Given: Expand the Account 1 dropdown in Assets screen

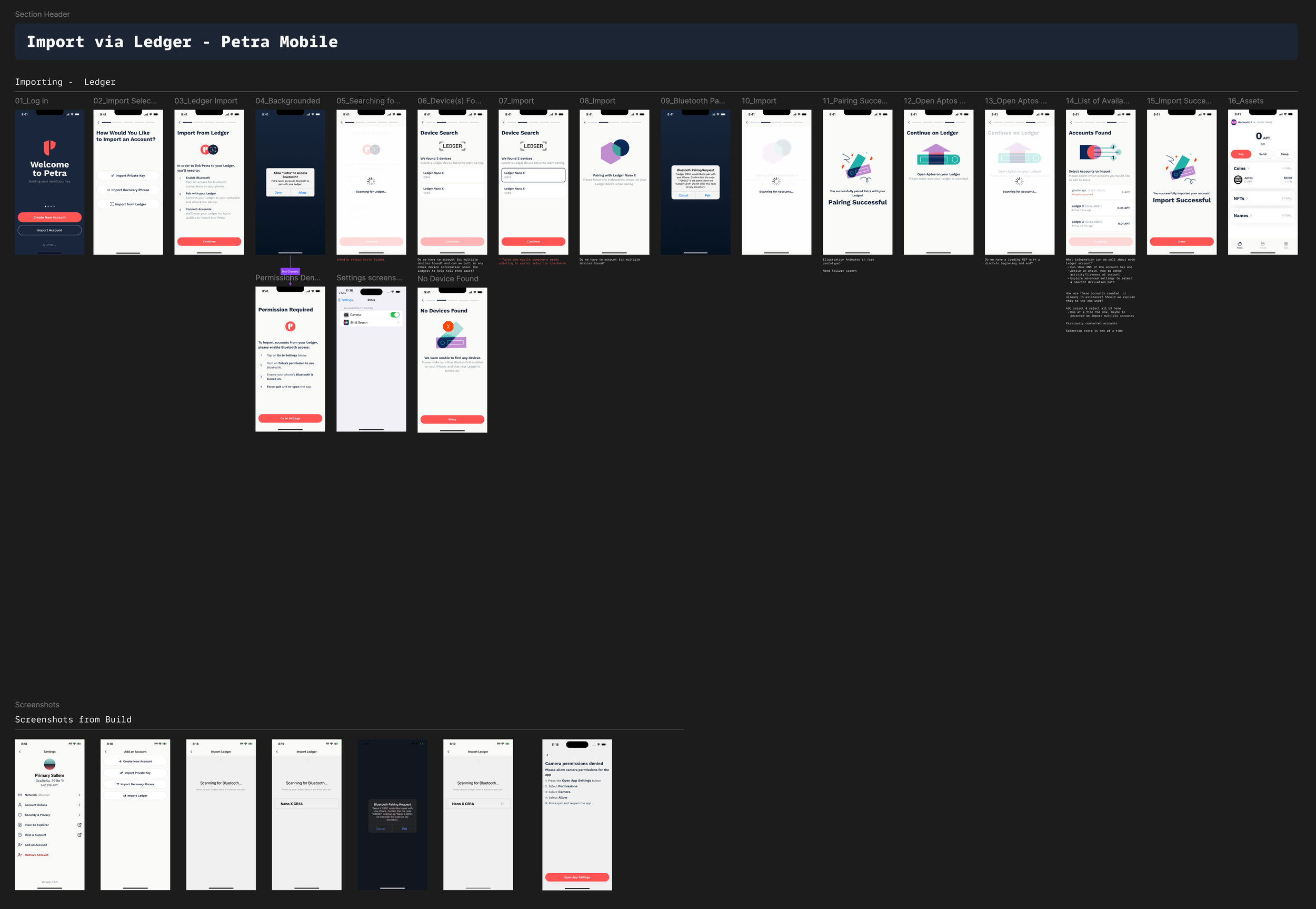Looking at the screenshot, I should pos(1254,123).
